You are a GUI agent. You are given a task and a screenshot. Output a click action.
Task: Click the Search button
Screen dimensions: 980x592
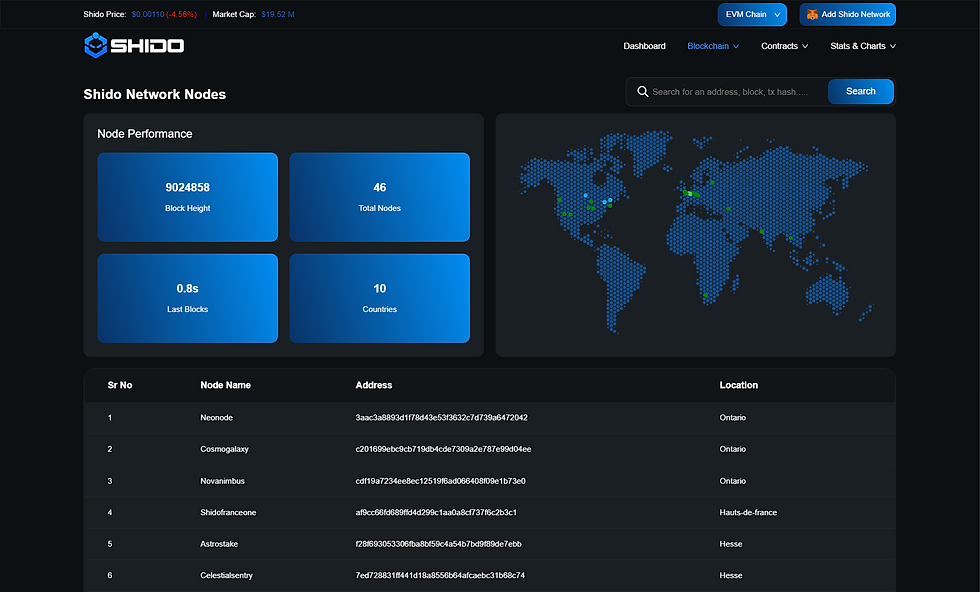[861, 91]
